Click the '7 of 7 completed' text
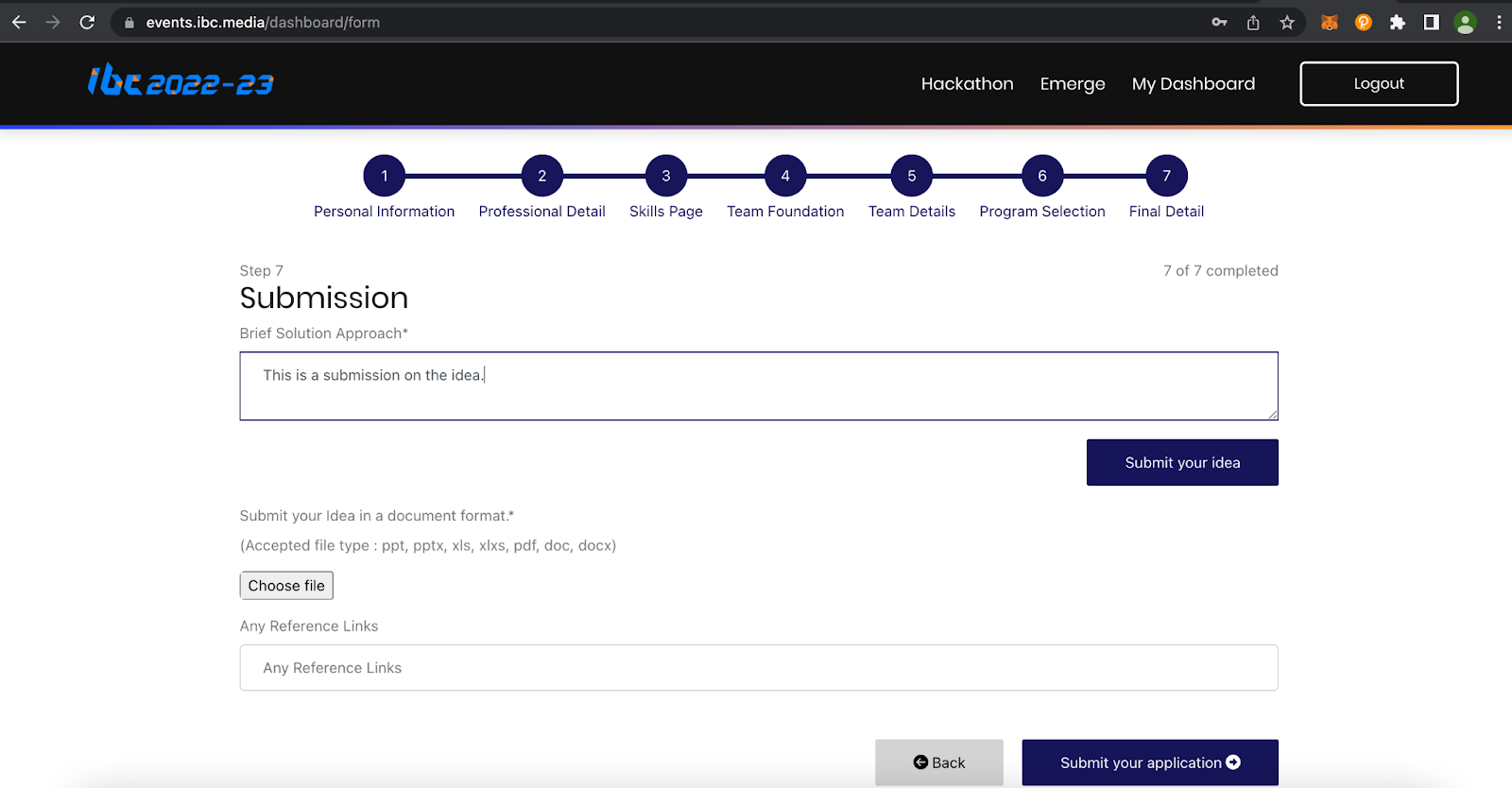 (x=1221, y=271)
